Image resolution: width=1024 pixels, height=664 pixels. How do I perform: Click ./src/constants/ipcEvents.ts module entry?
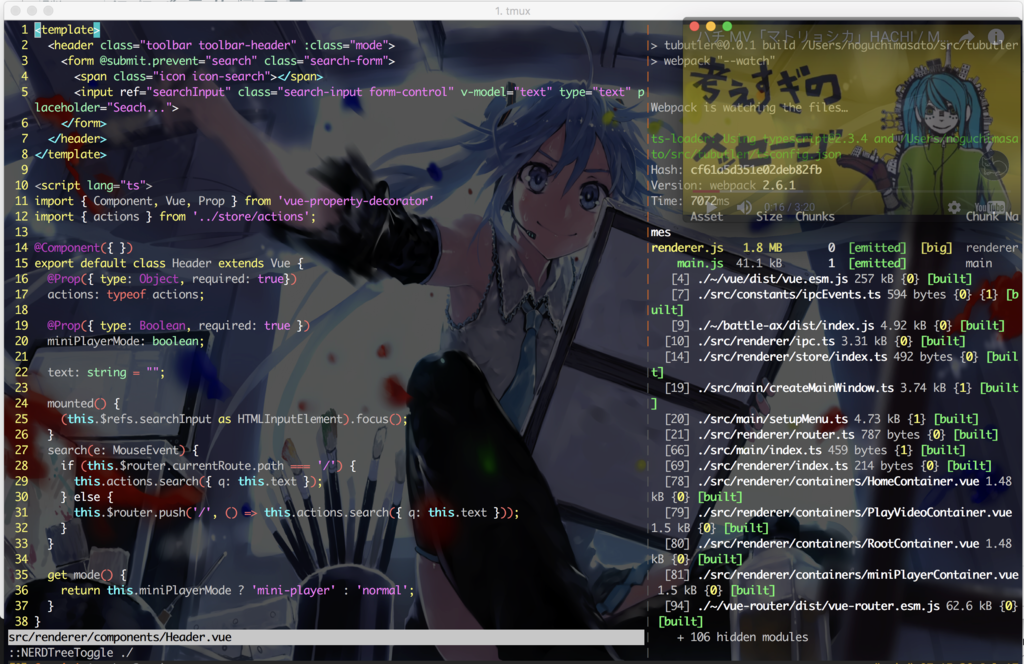point(788,295)
